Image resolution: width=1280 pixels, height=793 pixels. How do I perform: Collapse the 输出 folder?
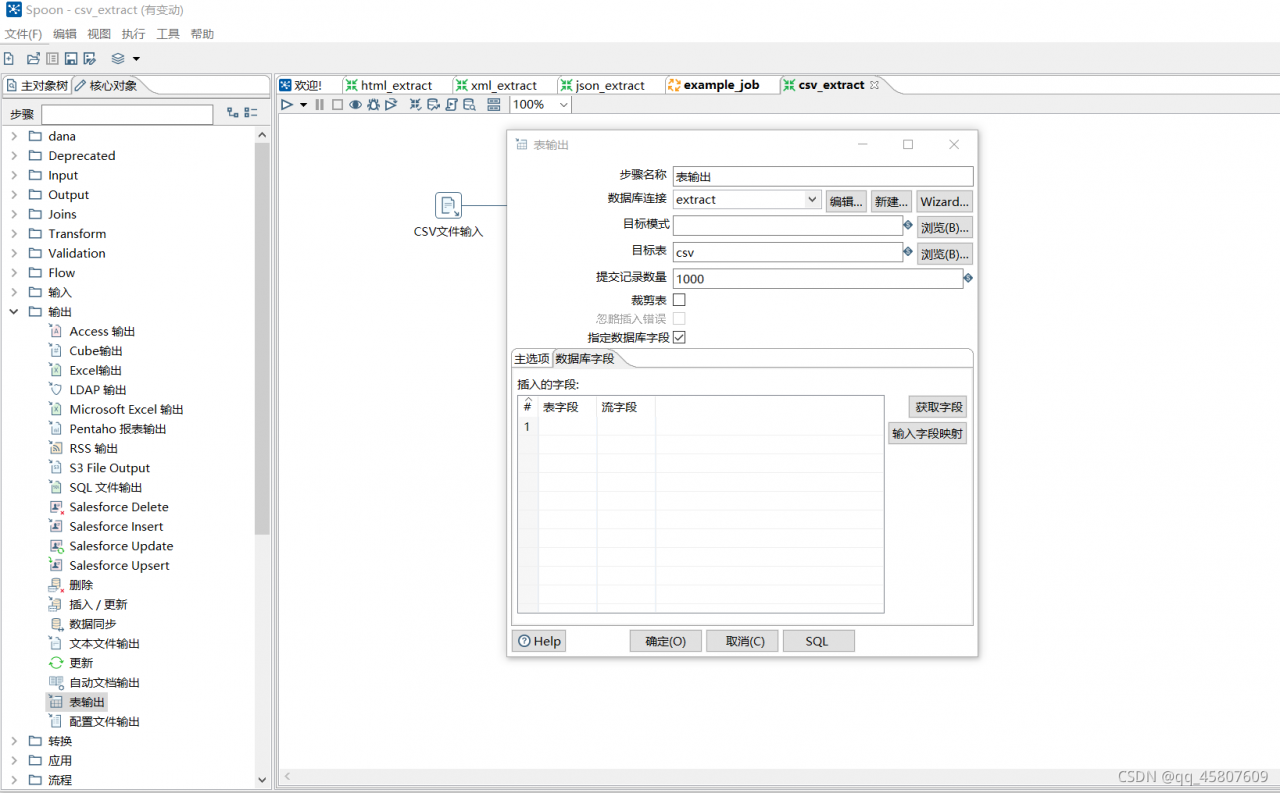click(14, 312)
